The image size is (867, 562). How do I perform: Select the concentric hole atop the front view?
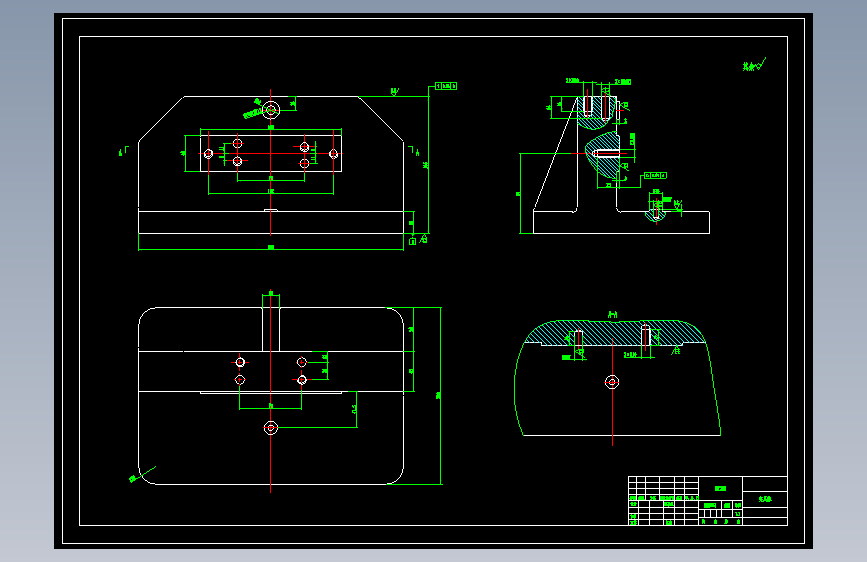click(270, 110)
